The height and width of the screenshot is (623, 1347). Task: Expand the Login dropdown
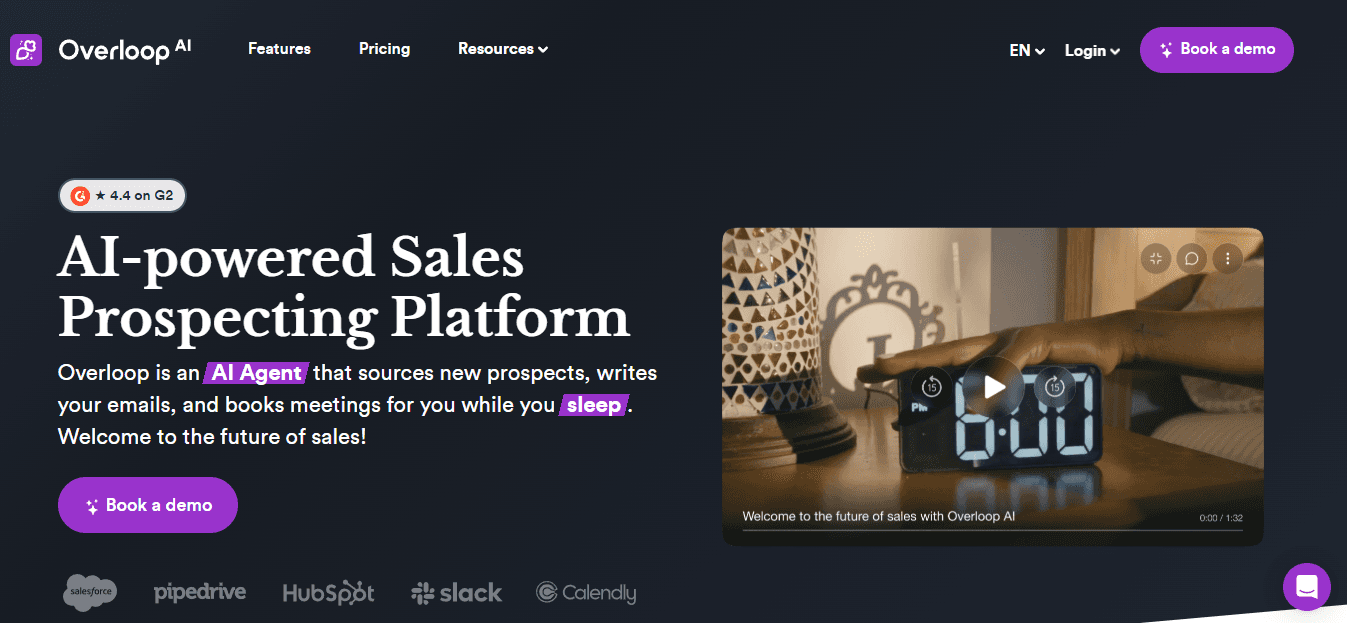pyautogui.click(x=1092, y=50)
